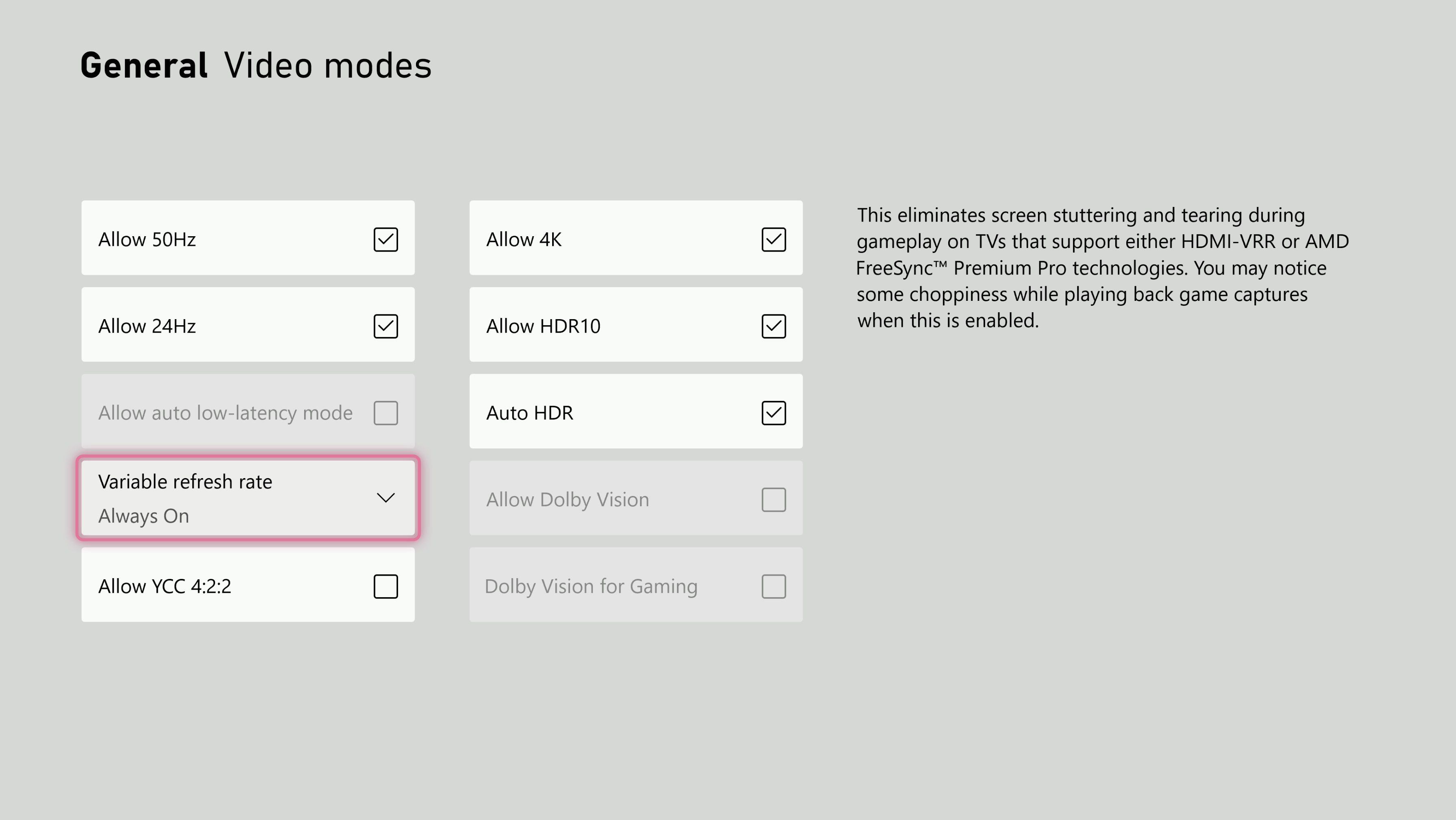
Task: Enable Allow auto low-latency mode
Action: (x=386, y=413)
